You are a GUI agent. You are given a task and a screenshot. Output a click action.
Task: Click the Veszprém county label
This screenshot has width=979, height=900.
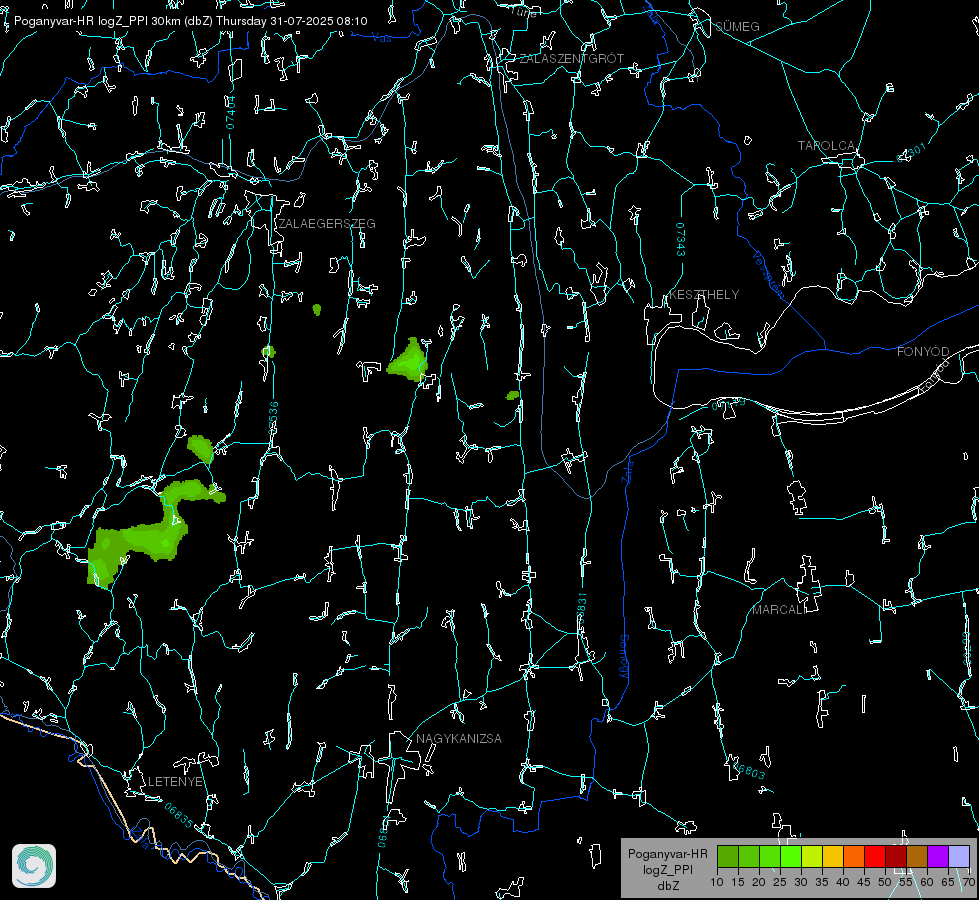point(768,274)
